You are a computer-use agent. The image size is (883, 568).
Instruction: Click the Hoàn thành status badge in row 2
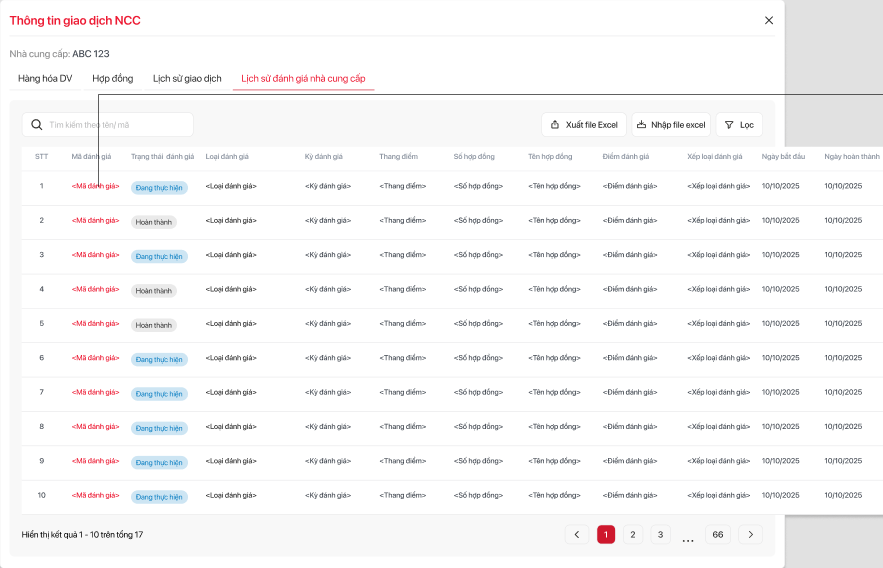tap(154, 222)
